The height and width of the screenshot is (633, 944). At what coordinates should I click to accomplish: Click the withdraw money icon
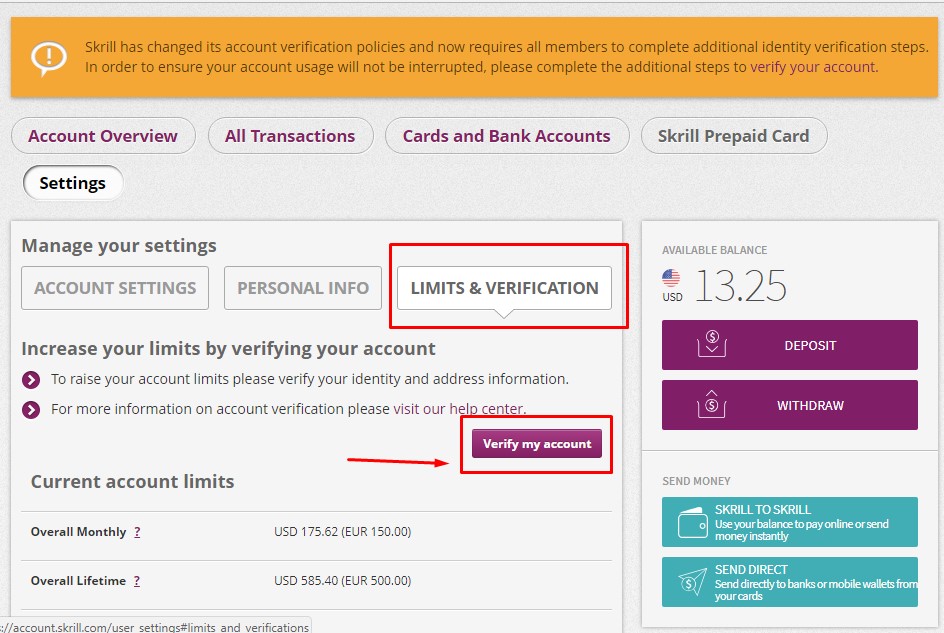click(712, 405)
